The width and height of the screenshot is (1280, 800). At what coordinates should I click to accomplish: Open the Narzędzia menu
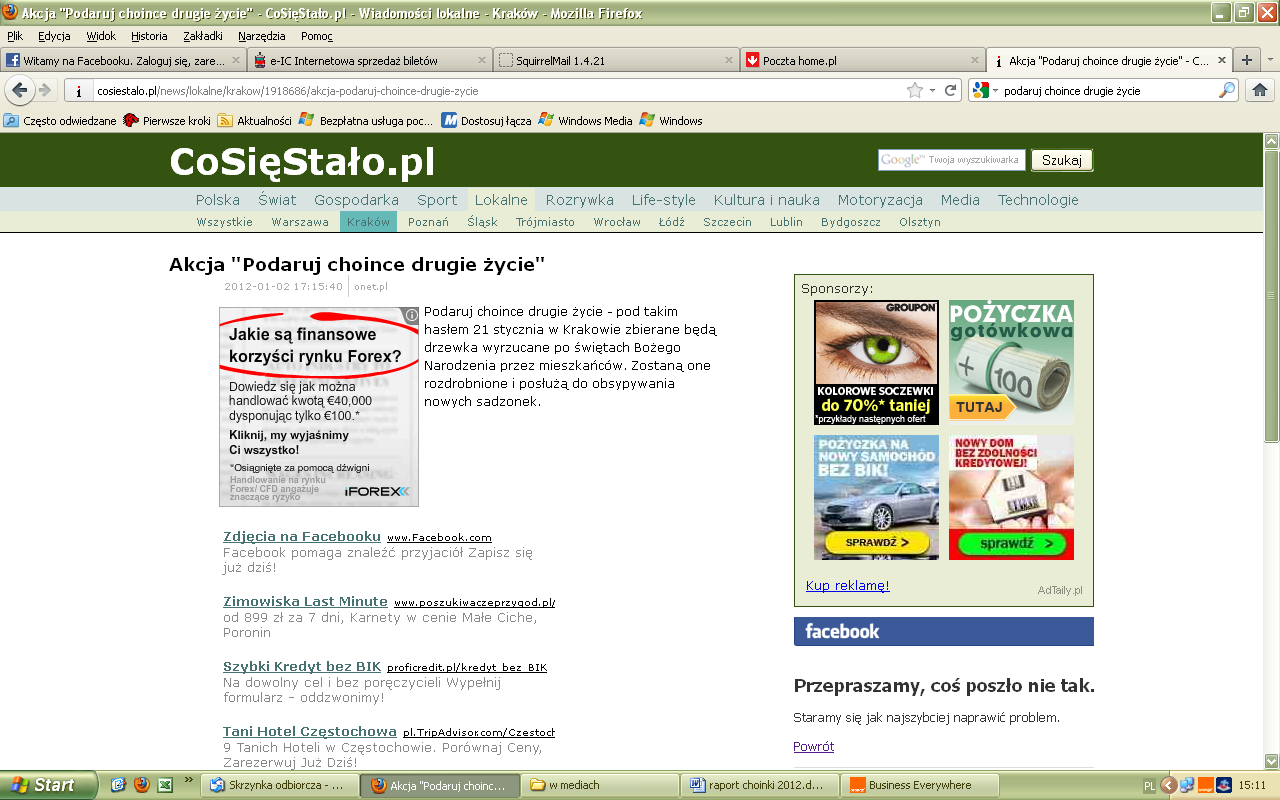click(x=261, y=36)
